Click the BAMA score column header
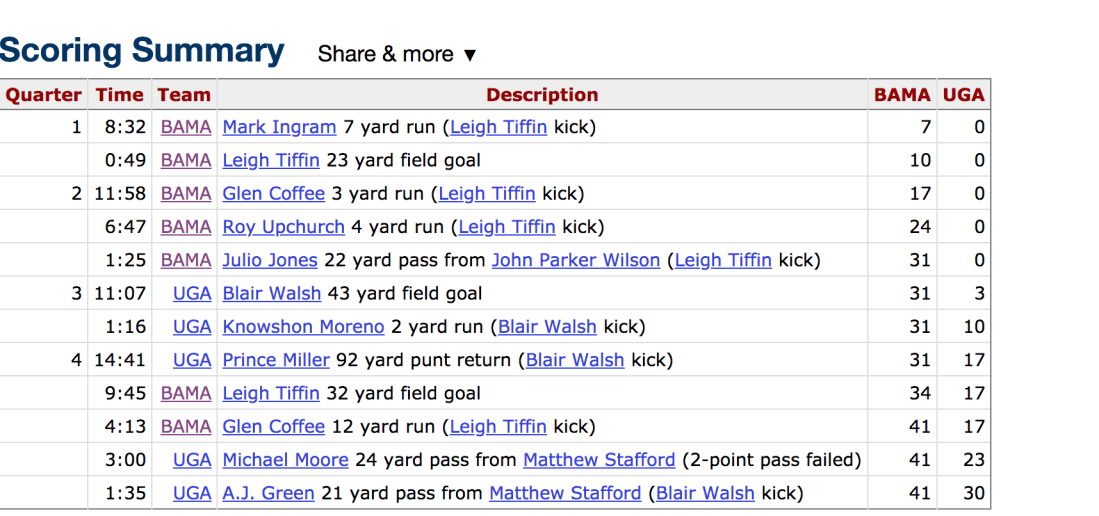The image size is (1099, 516). tap(902, 95)
